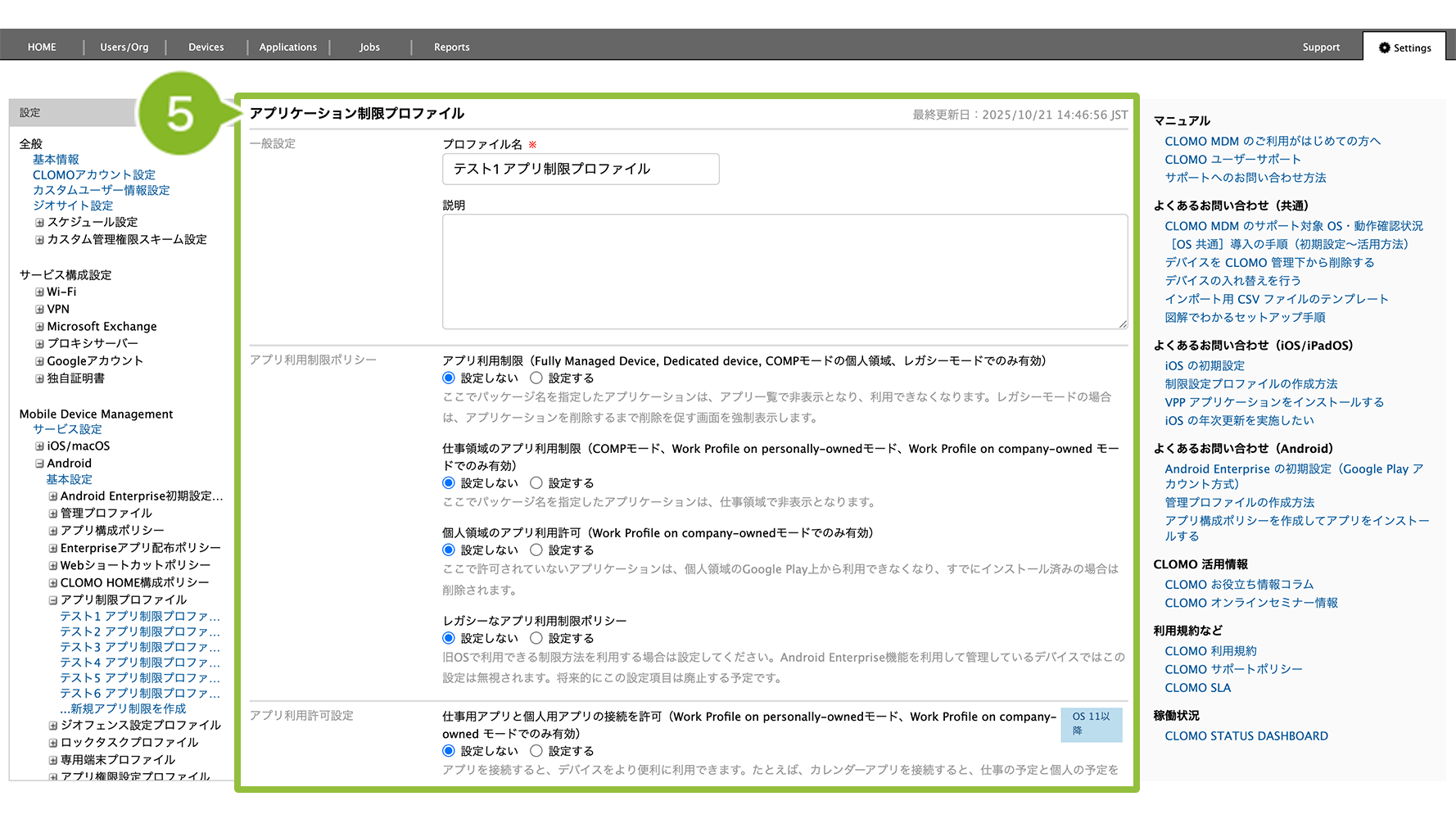Select 設定しない for 個人領域のアプリ利用許可
This screenshot has width=1456, height=819.
[449, 550]
